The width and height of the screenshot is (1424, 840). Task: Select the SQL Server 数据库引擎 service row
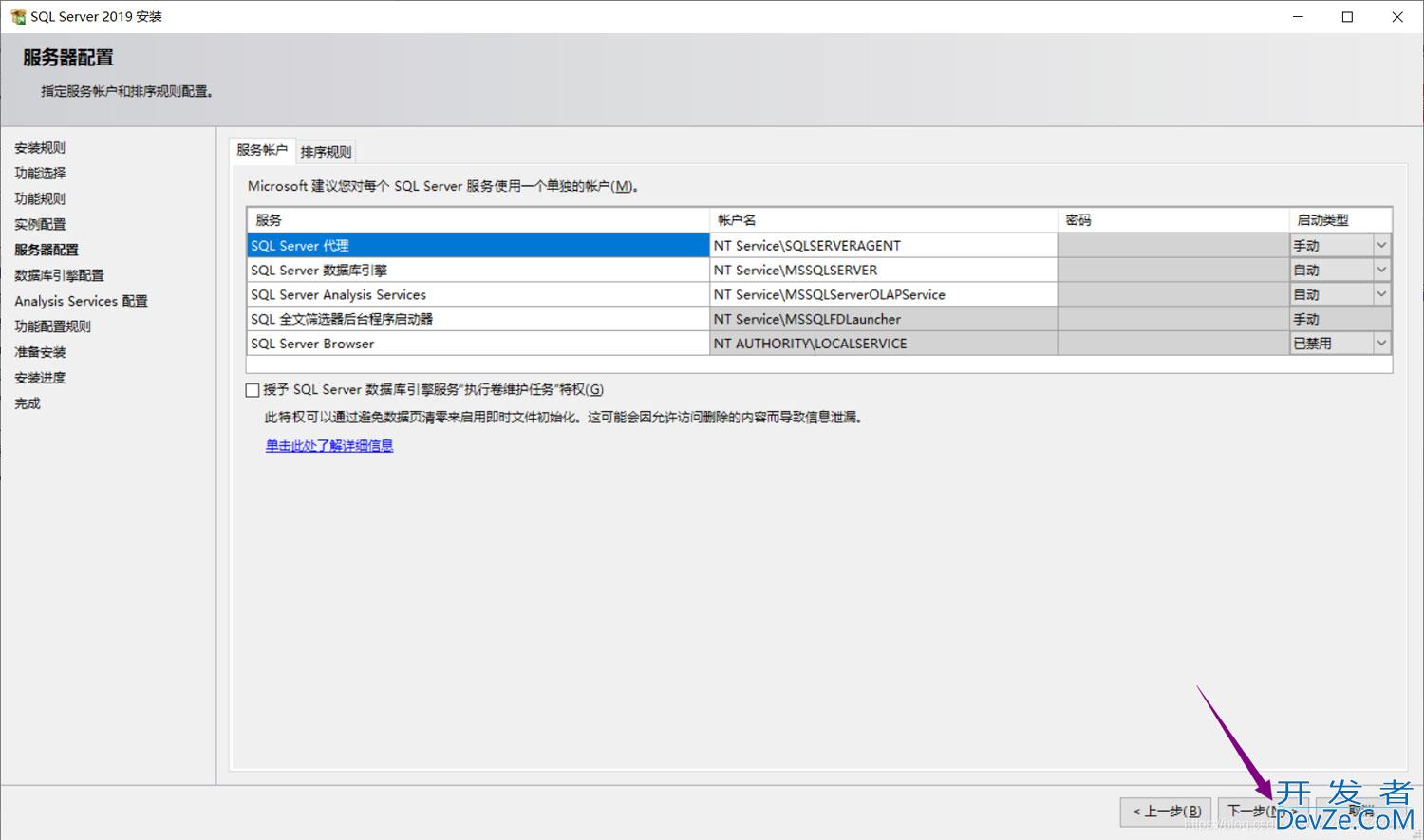coord(478,270)
